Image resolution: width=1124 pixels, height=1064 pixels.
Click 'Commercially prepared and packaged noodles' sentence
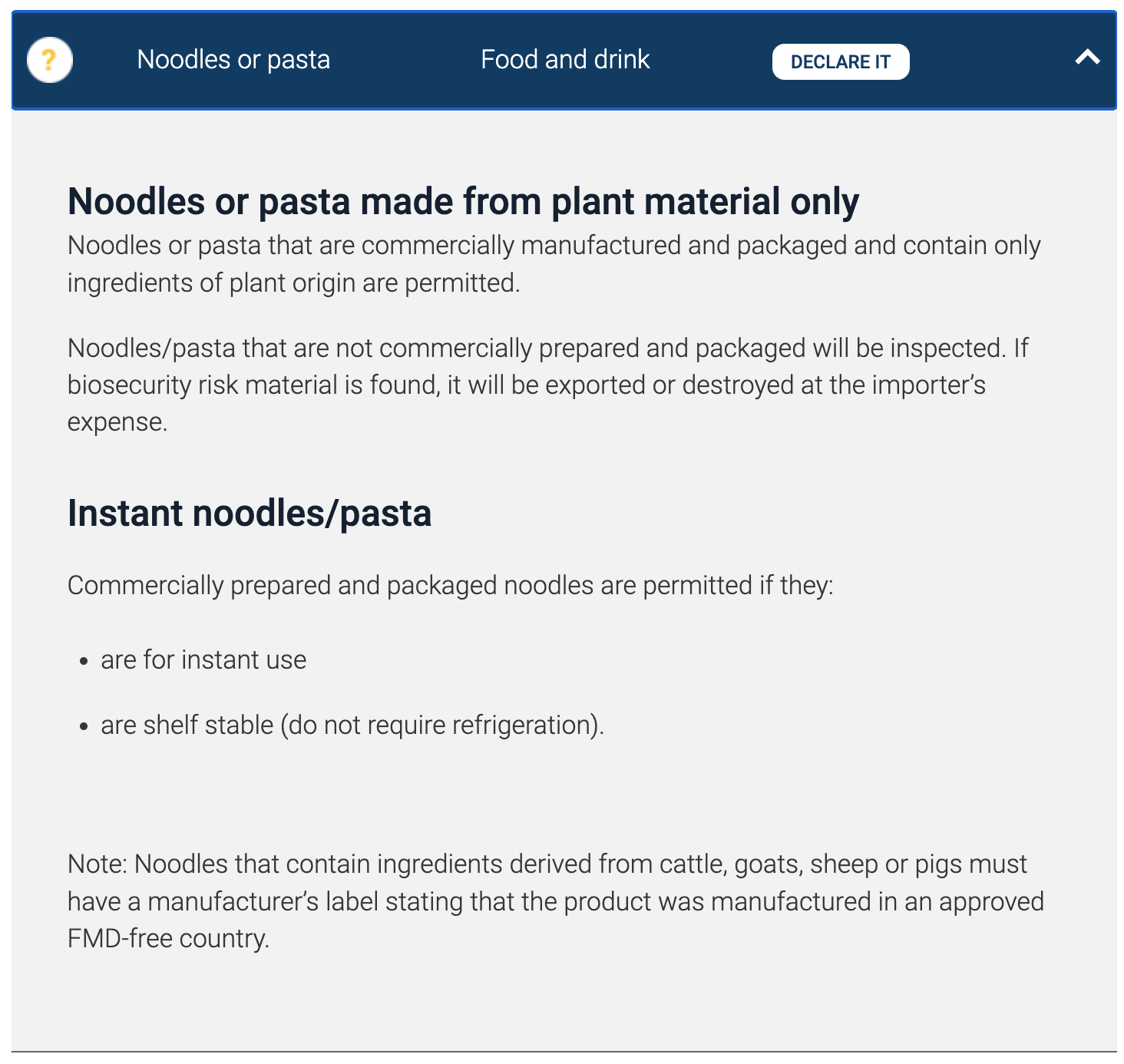(x=450, y=586)
